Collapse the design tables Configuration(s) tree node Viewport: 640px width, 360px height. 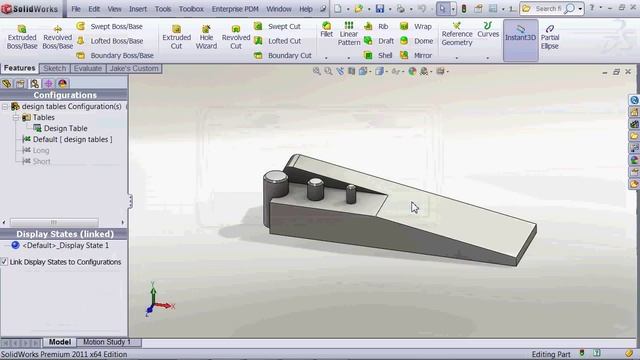(5, 107)
